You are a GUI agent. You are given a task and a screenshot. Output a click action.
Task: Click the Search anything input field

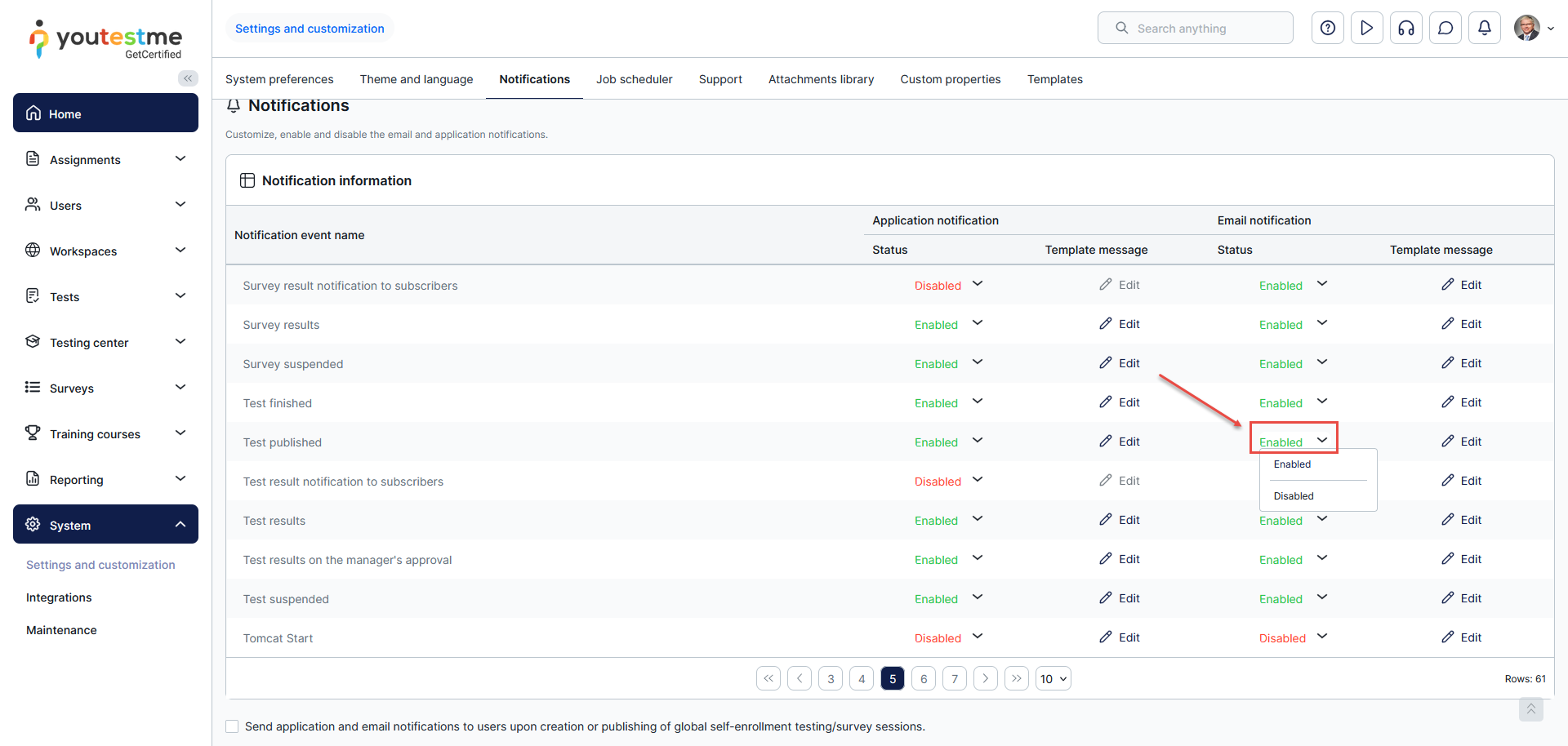(x=1195, y=29)
